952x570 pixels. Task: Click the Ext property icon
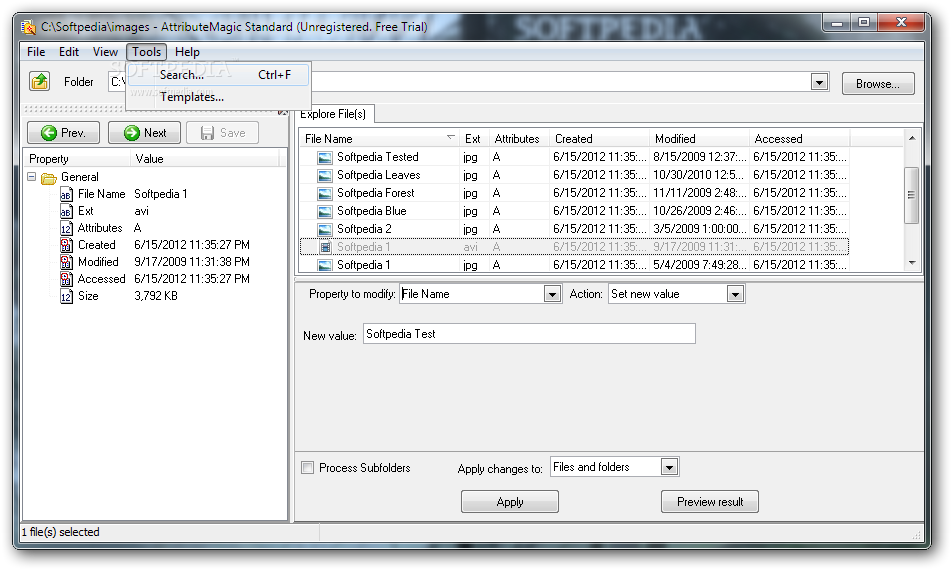click(66, 211)
